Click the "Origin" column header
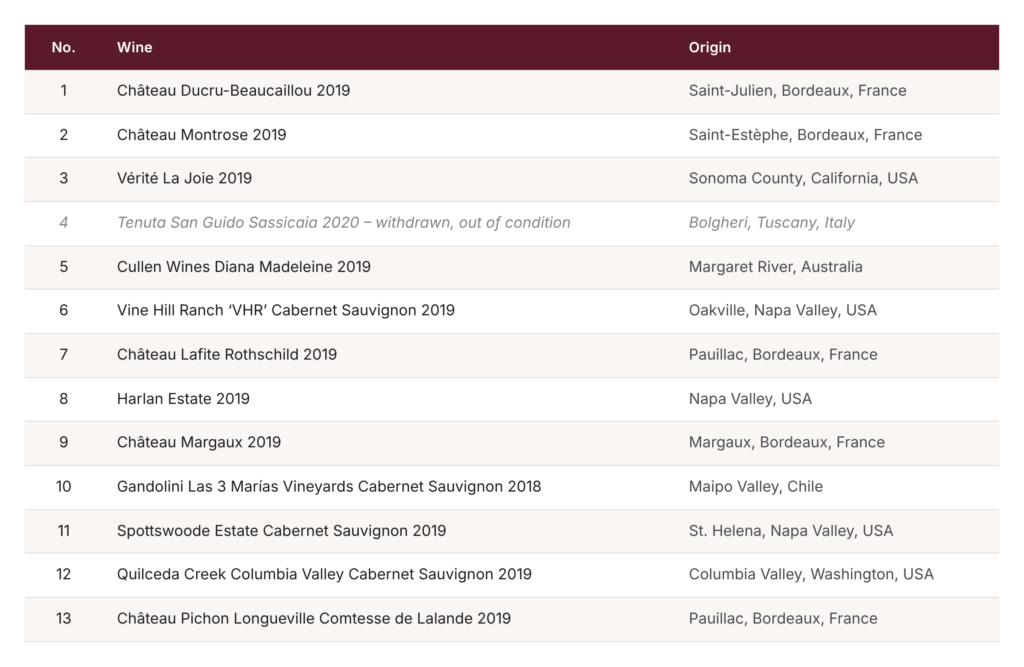This screenshot has width=1024, height=667. 709,47
